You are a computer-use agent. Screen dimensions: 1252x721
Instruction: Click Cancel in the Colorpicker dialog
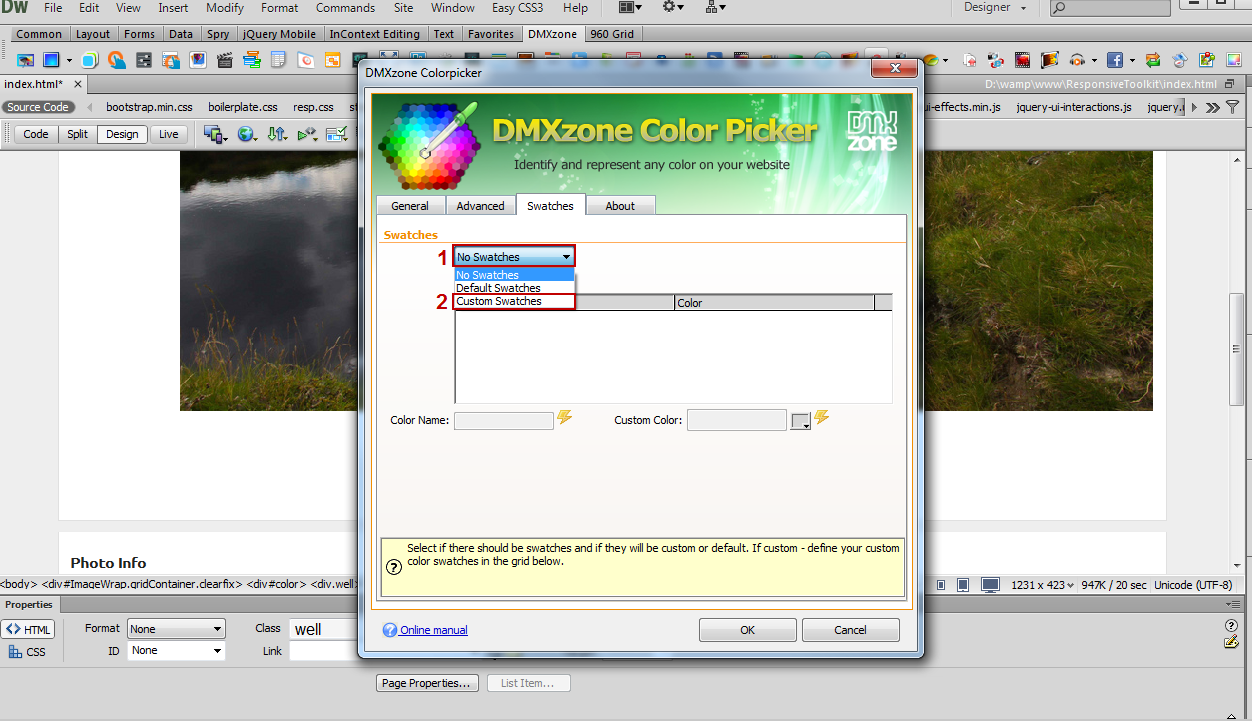(x=850, y=630)
